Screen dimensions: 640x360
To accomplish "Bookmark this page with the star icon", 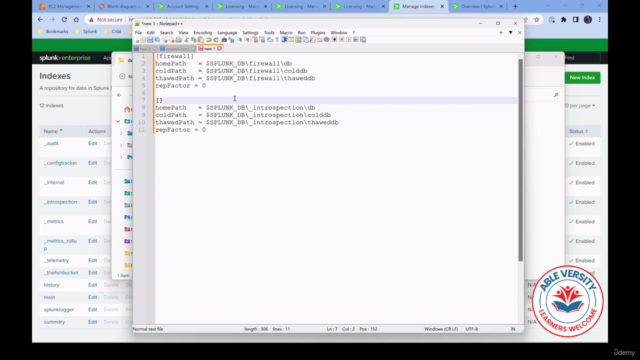I will [537, 20].
